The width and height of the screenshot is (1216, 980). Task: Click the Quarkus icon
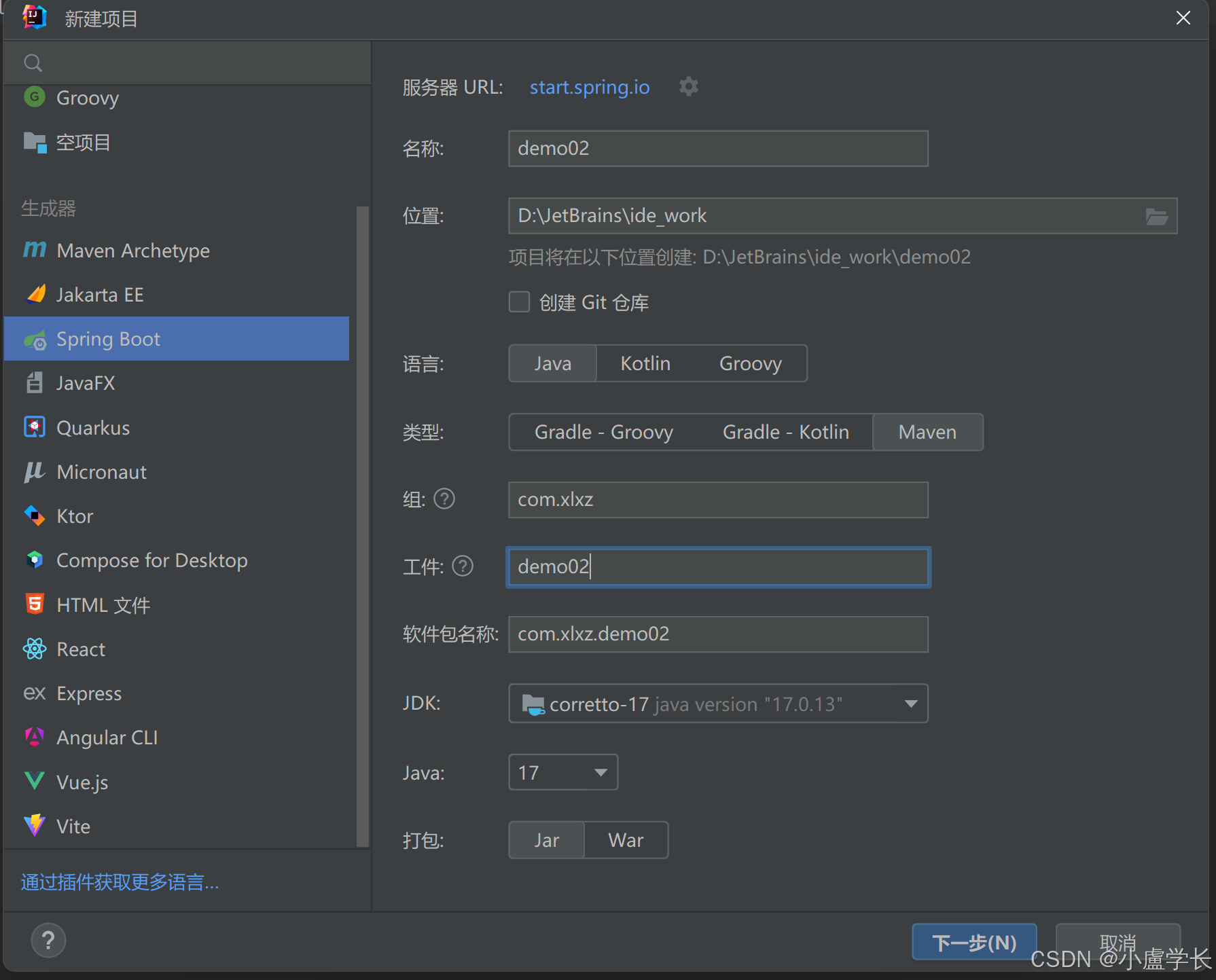[35, 427]
